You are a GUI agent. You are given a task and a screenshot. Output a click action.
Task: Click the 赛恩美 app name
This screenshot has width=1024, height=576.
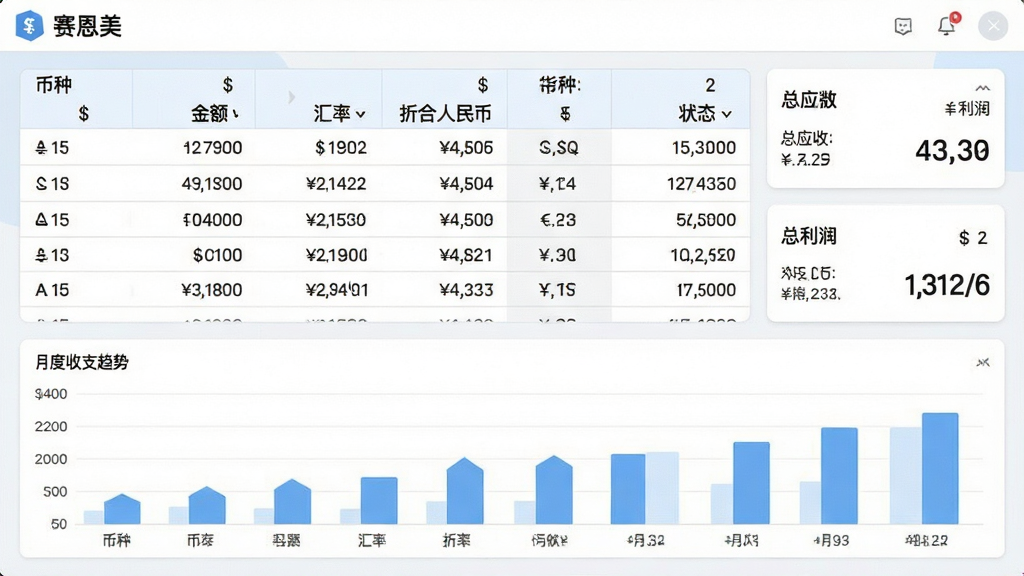[x=88, y=27]
